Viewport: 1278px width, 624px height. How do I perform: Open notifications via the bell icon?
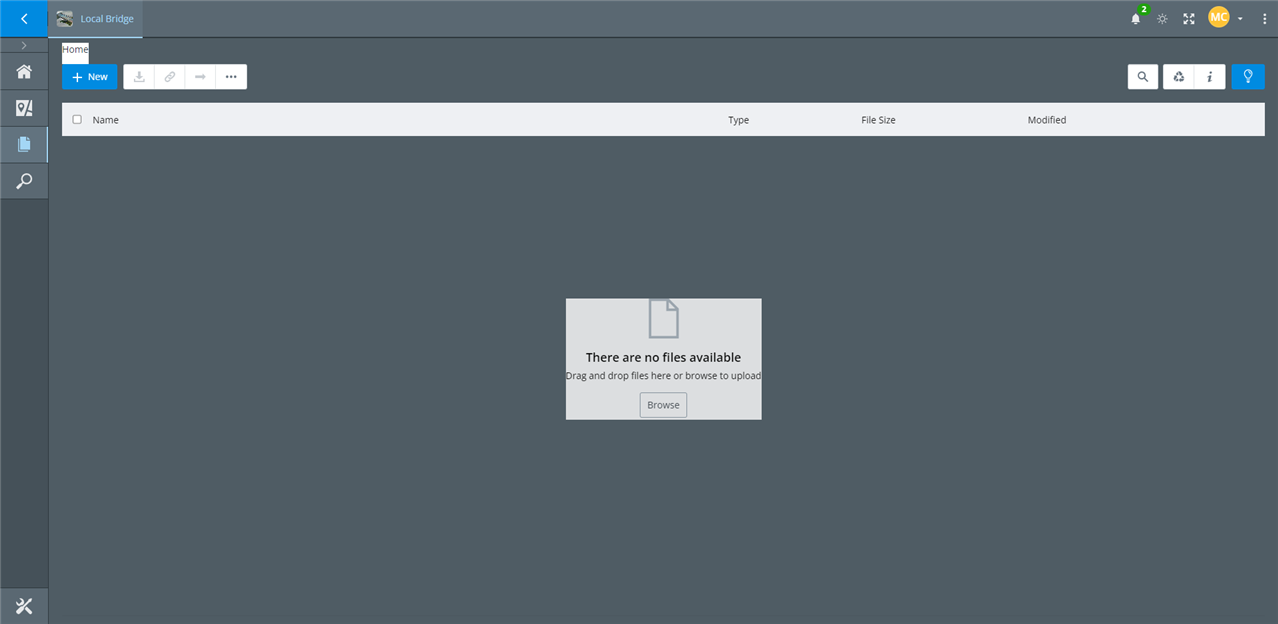point(1135,18)
